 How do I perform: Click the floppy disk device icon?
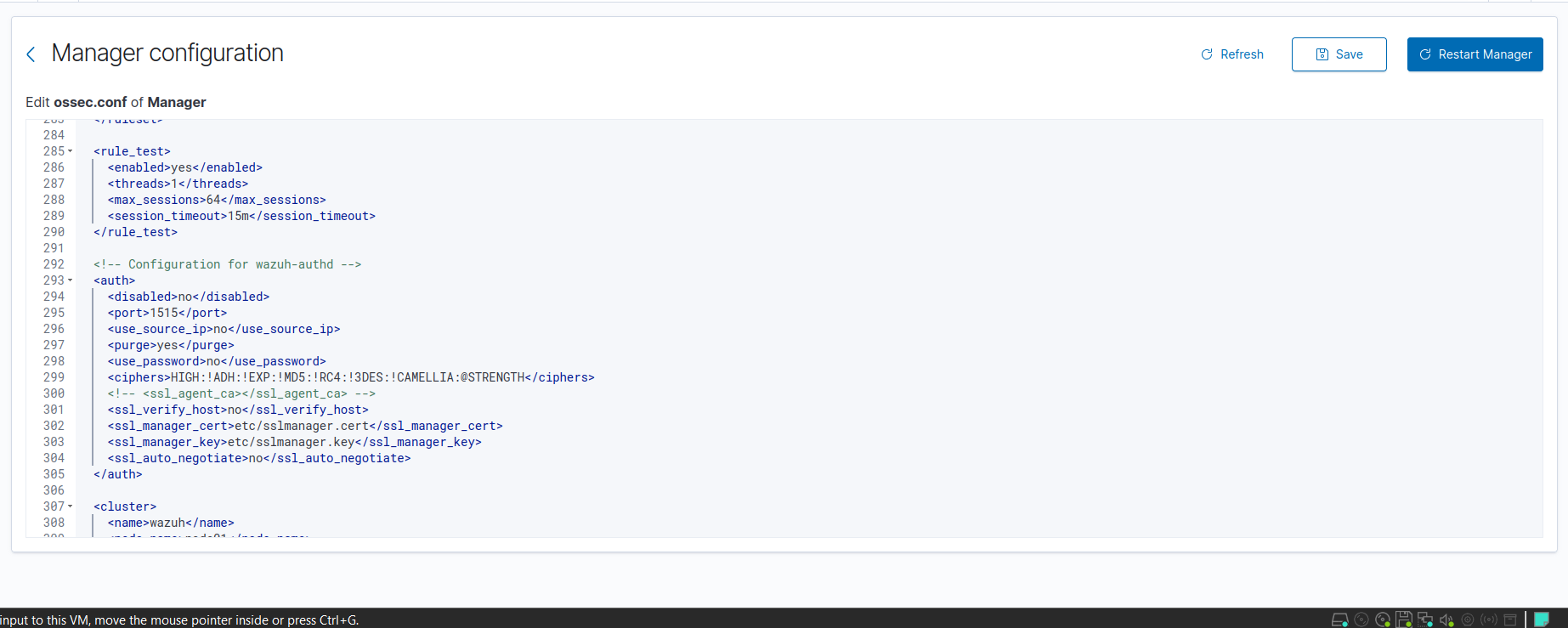click(x=1404, y=620)
